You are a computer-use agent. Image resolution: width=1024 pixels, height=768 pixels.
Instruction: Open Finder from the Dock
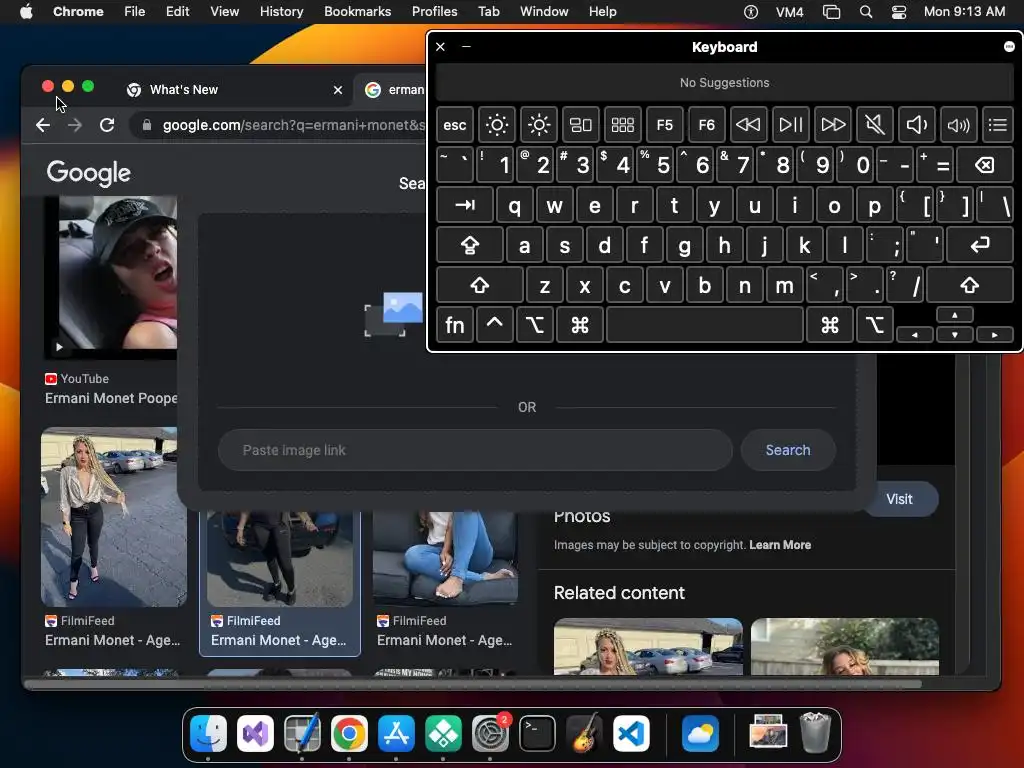(x=208, y=733)
